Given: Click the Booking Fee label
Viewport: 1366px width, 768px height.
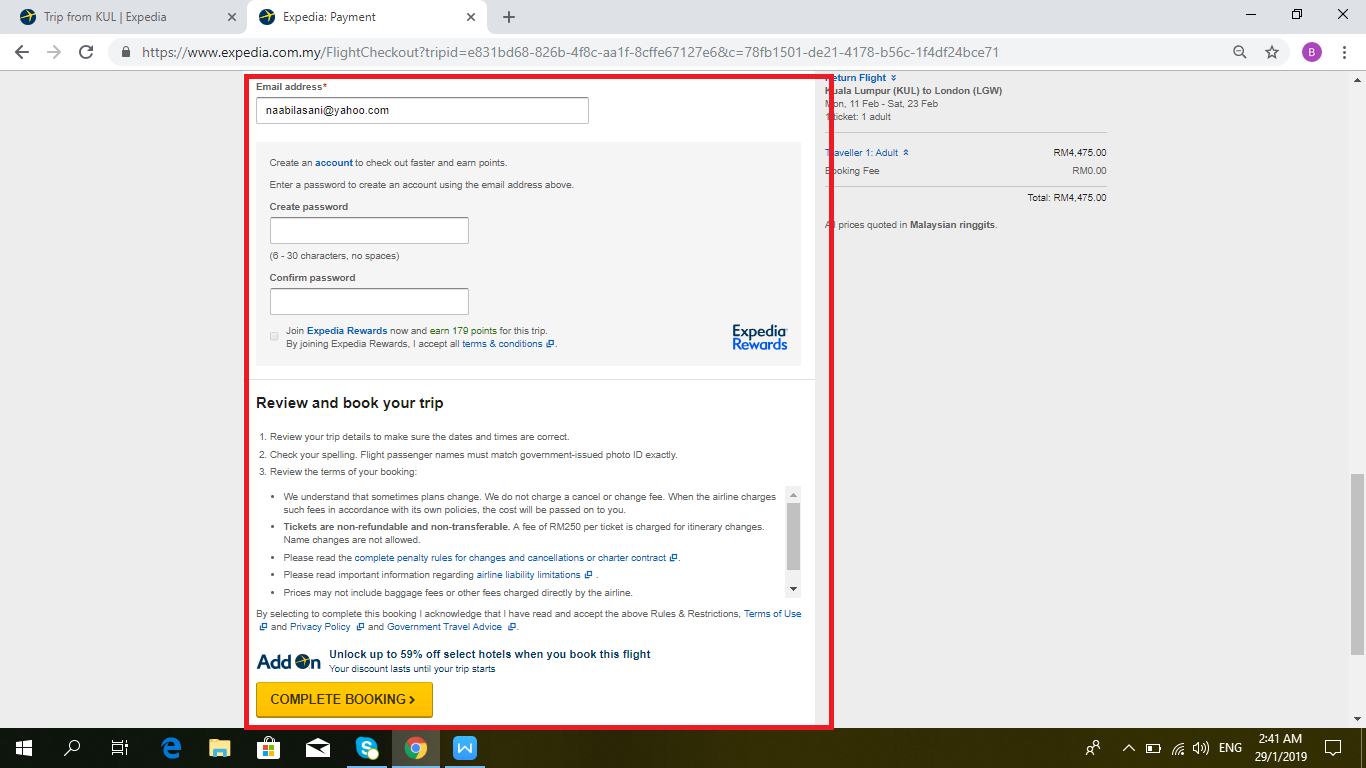Looking at the screenshot, I should point(852,171).
